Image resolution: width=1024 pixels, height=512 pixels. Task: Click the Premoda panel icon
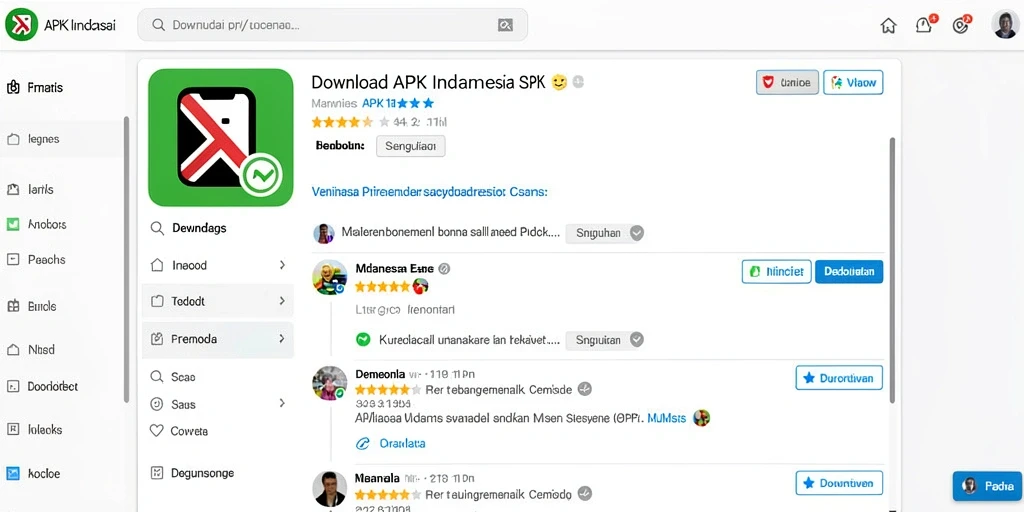tap(157, 339)
